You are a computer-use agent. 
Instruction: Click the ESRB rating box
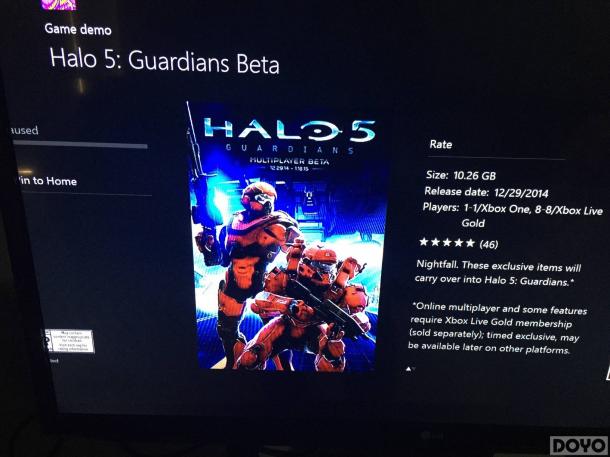click(69, 341)
